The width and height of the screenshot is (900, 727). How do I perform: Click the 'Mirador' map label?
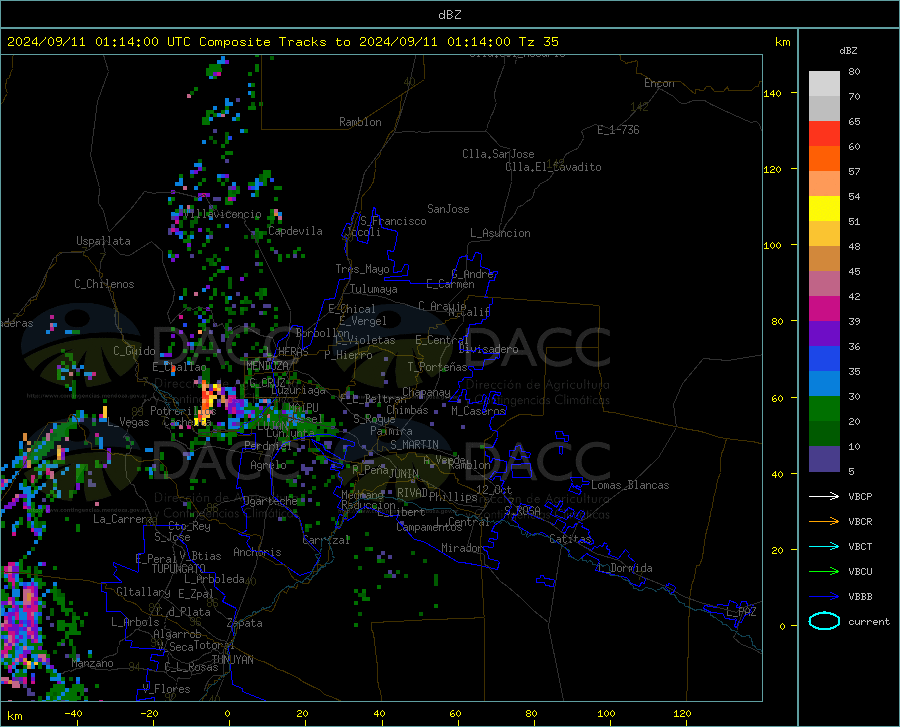461,548
